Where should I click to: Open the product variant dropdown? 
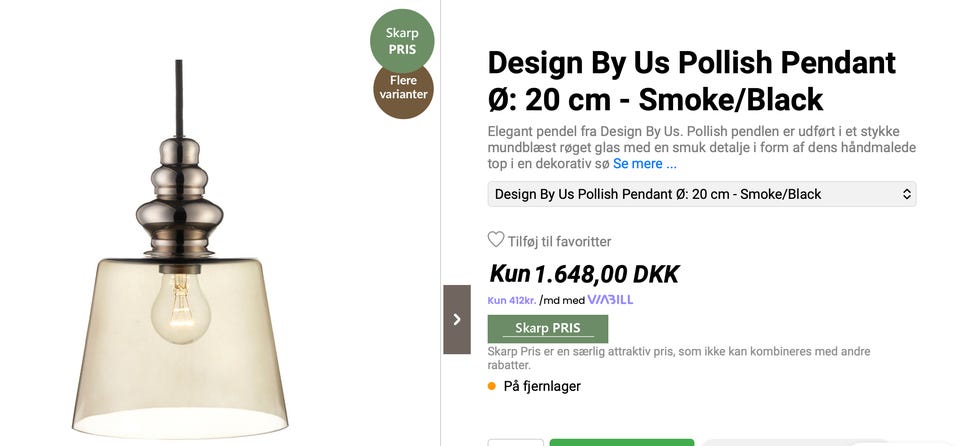click(x=701, y=194)
